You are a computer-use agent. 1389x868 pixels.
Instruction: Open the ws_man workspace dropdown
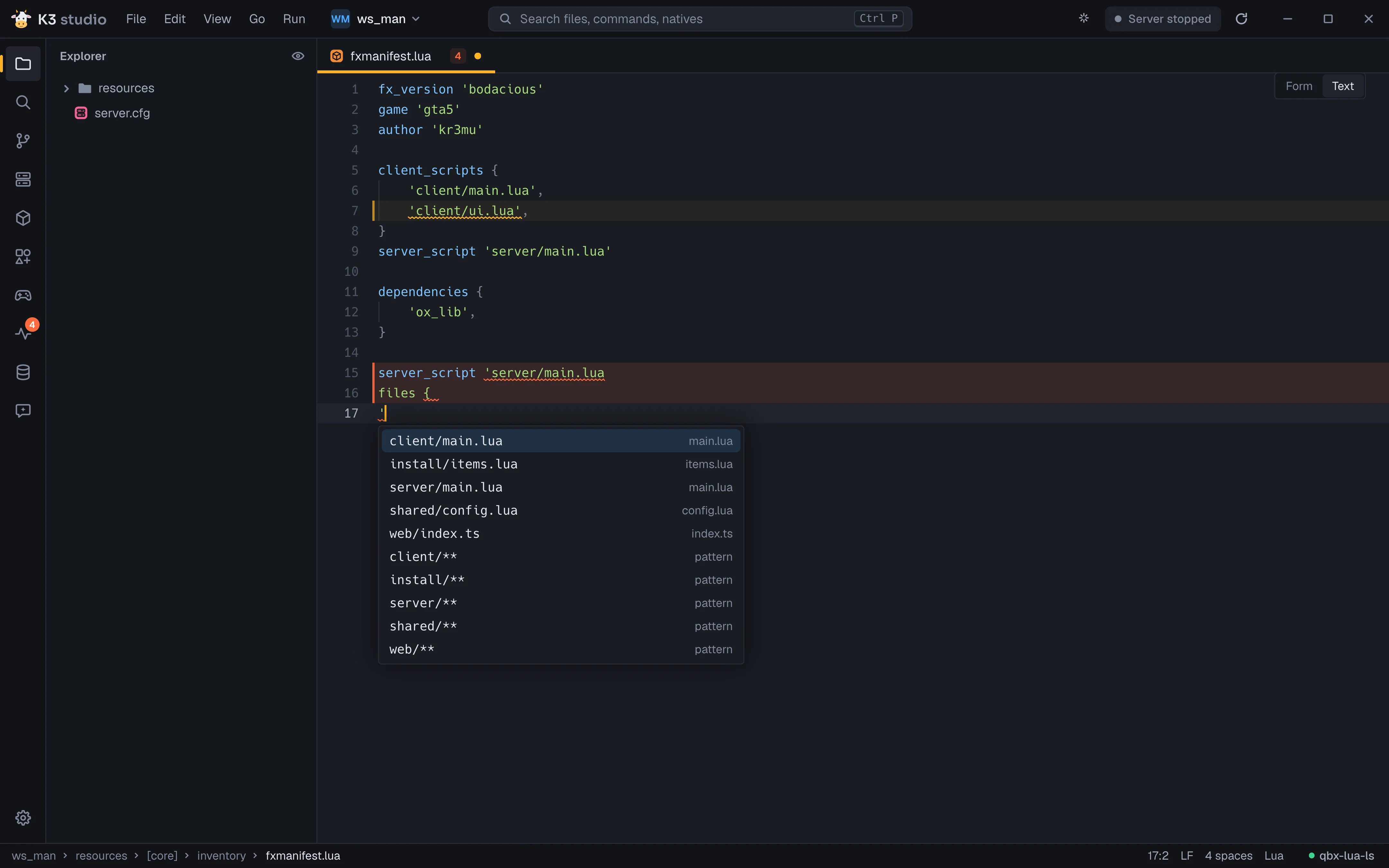tap(376, 19)
